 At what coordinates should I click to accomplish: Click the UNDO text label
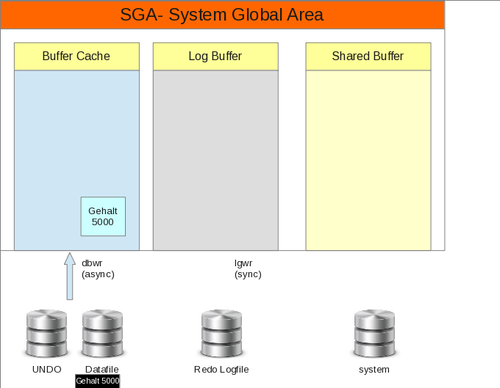pyautogui.click(x=47, y=369)
